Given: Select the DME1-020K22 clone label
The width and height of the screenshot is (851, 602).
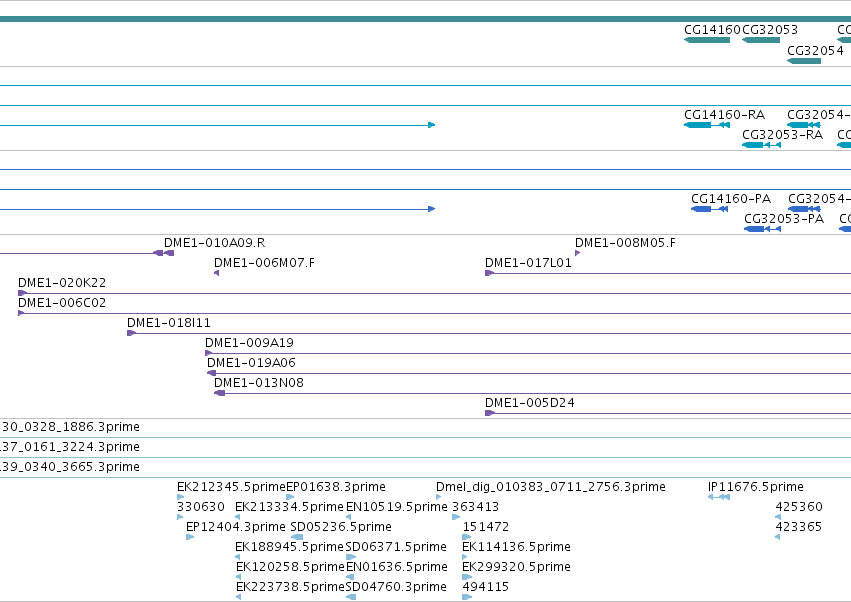Looking at the screenshot, I should 62,283.
